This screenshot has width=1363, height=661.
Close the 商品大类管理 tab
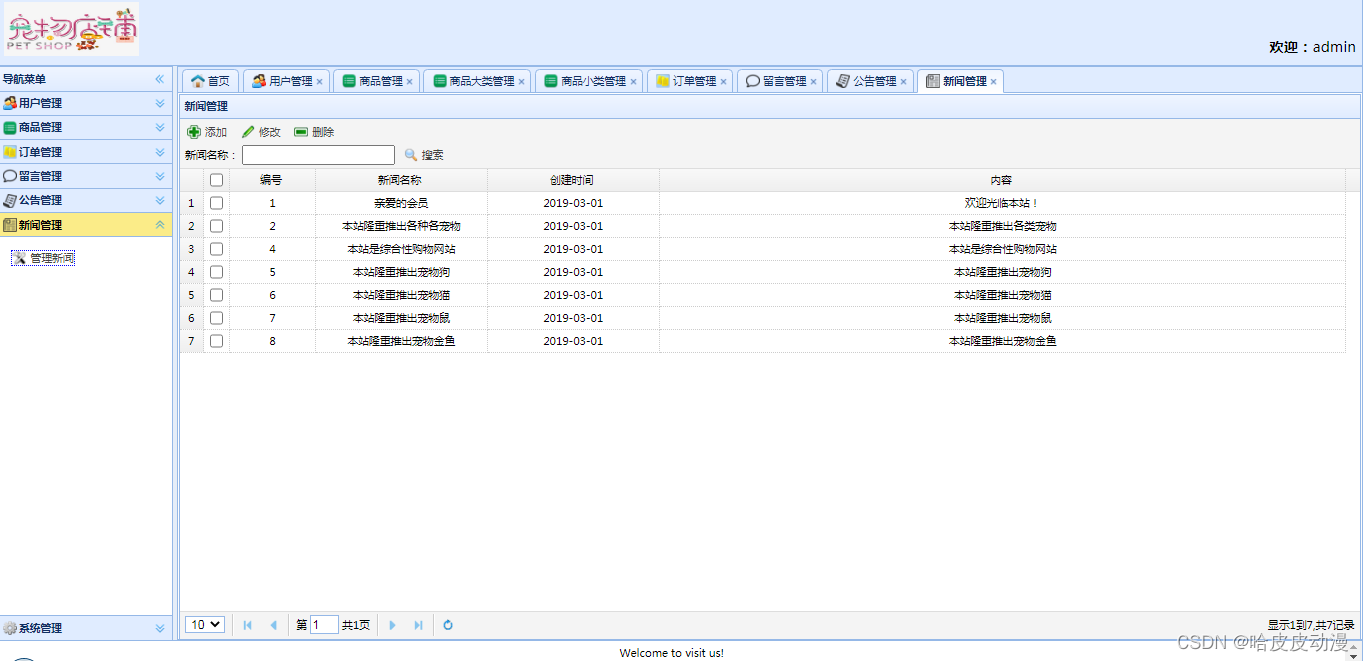point(522,82)
